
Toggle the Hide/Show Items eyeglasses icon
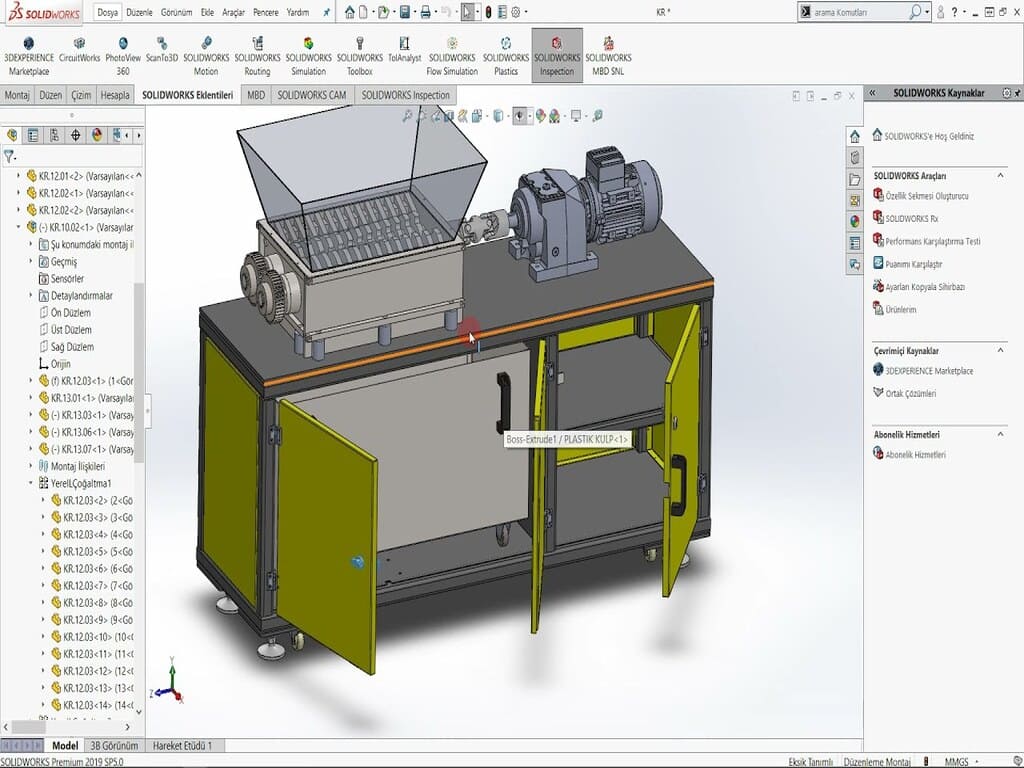click(462, 117)
